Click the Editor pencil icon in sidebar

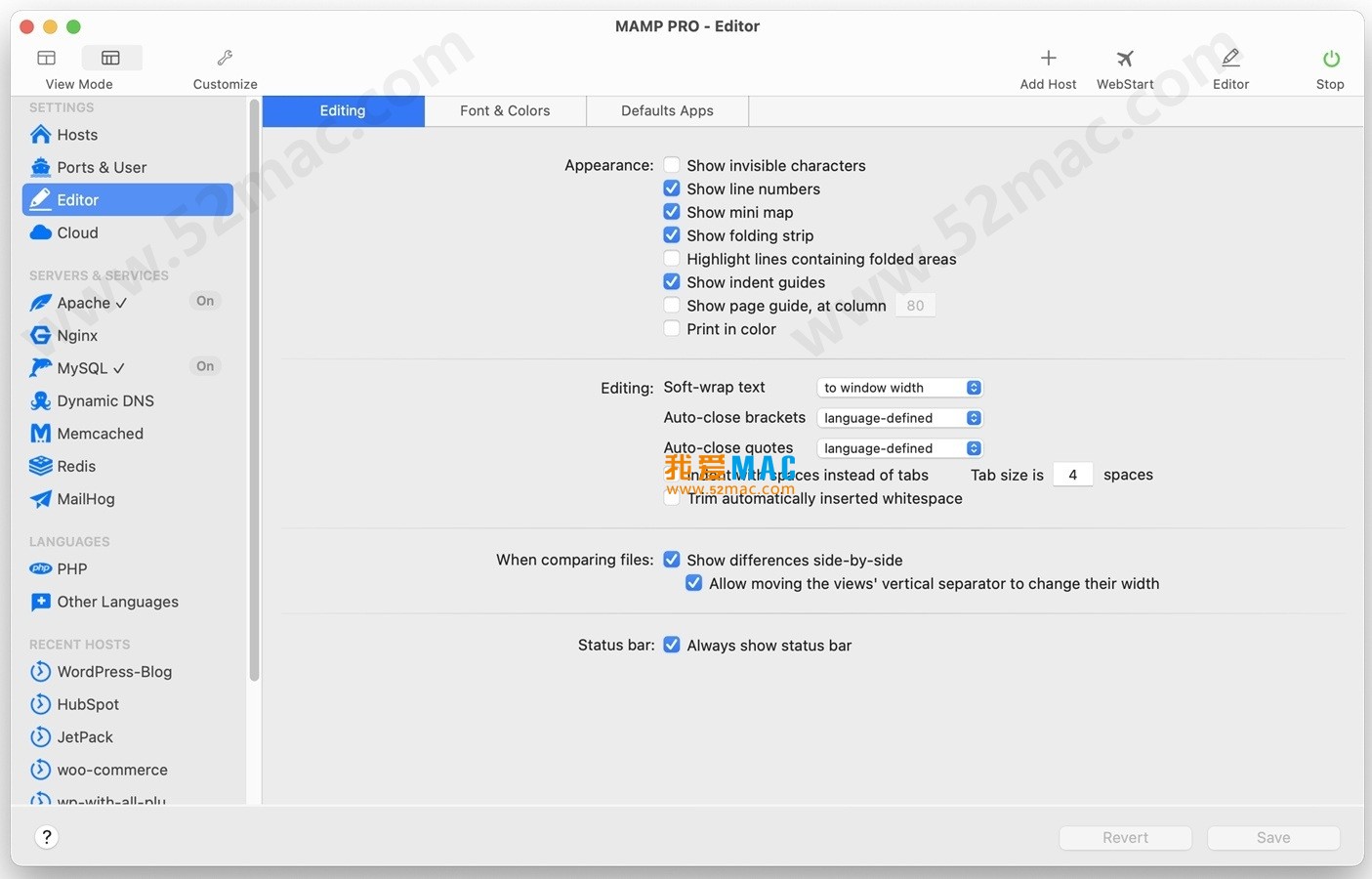(40, 199)
